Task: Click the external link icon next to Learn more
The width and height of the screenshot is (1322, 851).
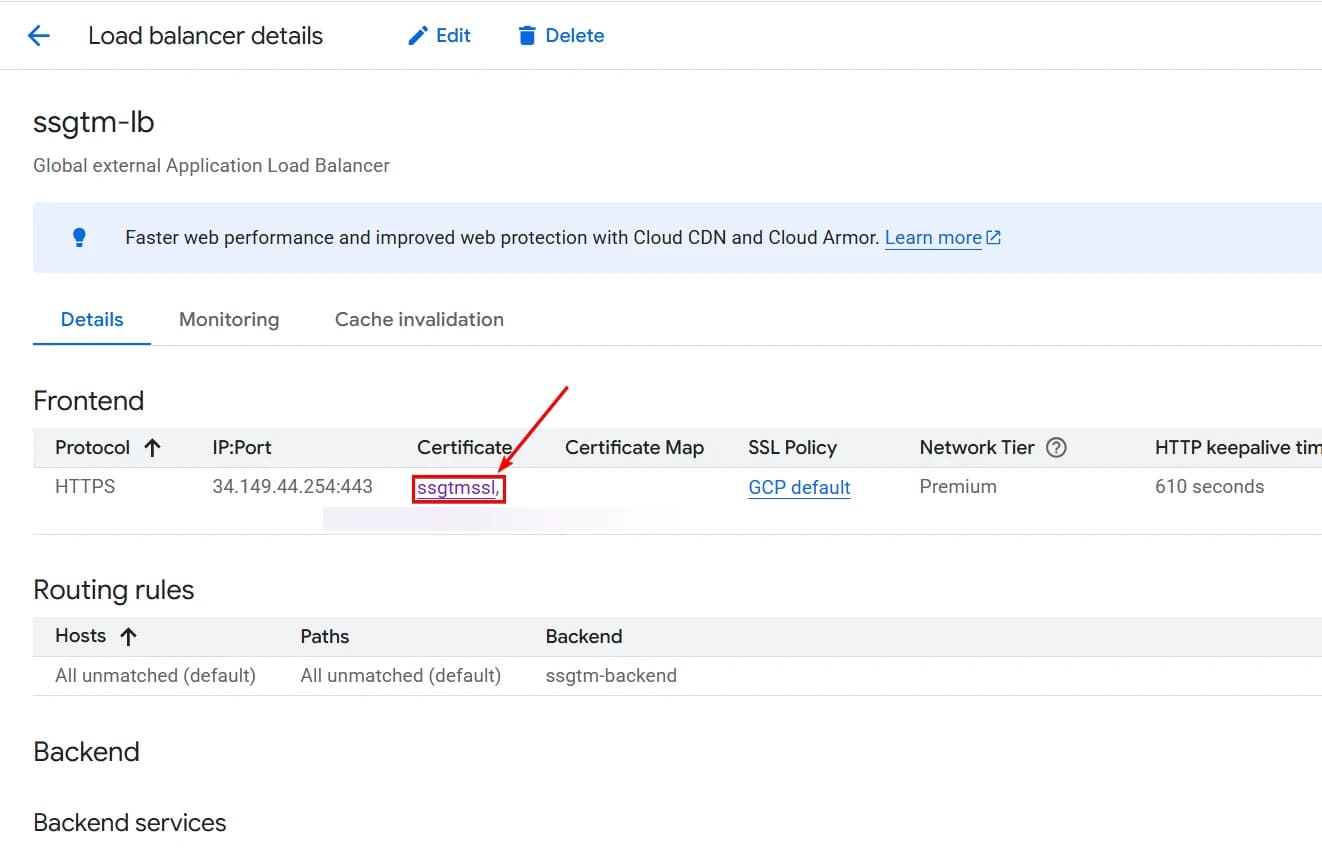Action: point(992,237)
